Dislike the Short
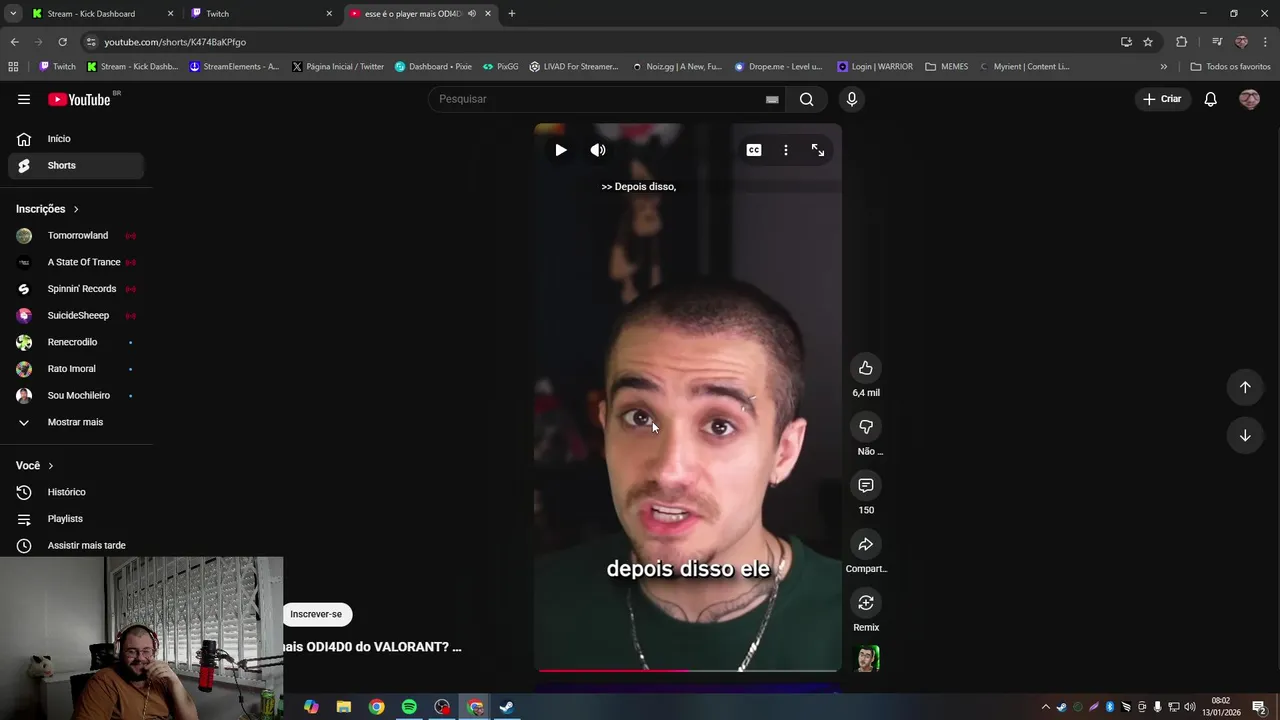The image size is (1280, 720). (866, 427)
